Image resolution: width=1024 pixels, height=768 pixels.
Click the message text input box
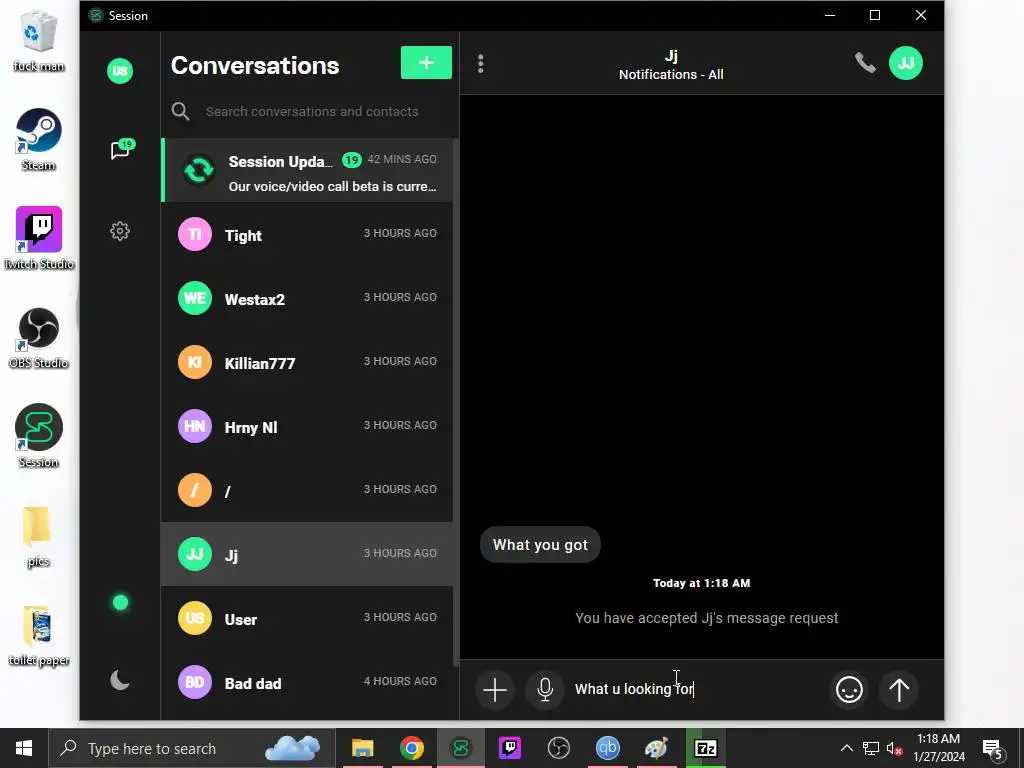tap(696, 689)
